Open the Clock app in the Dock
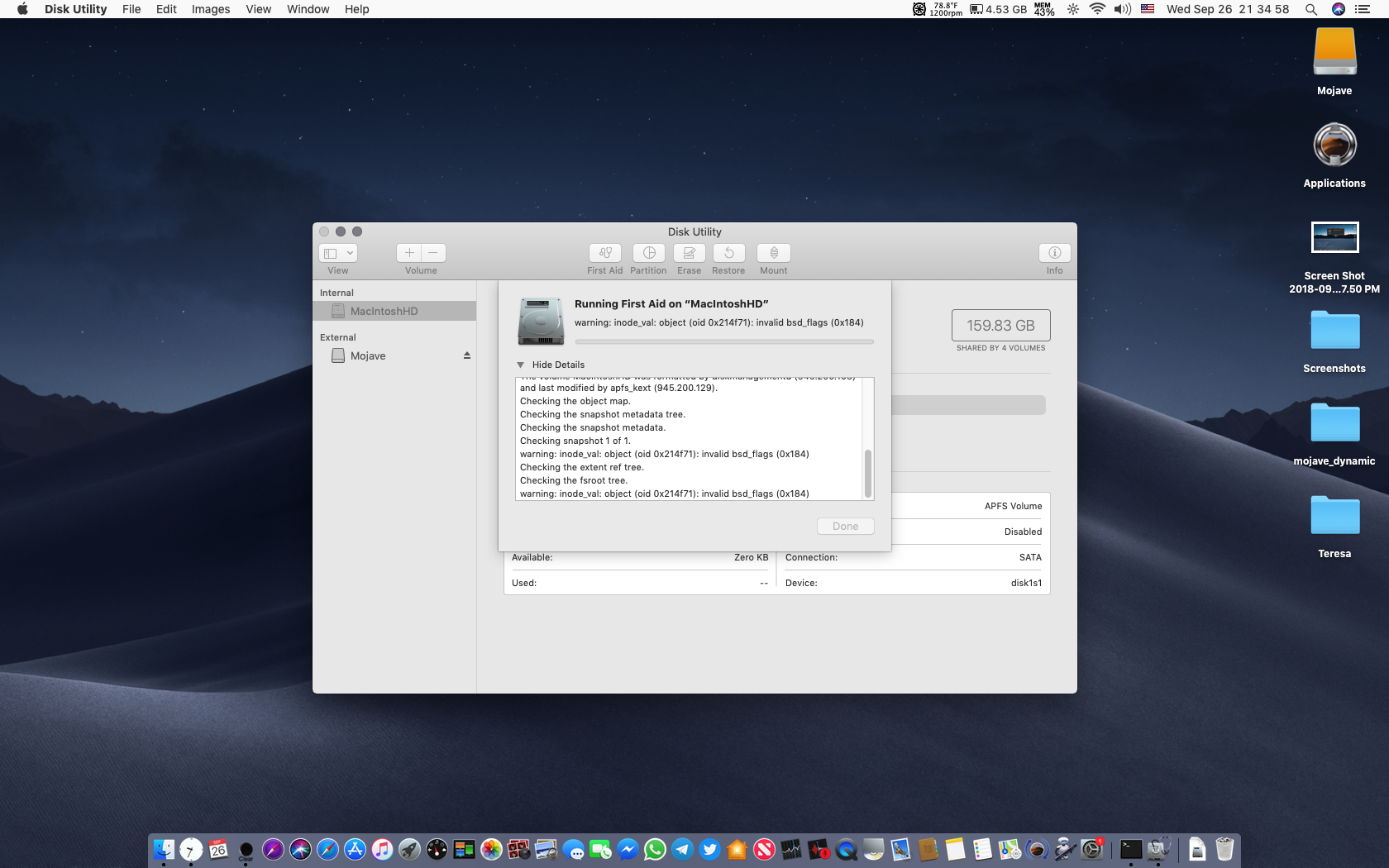Screen dimensions: 1389x868 click(x=191, y=849)
